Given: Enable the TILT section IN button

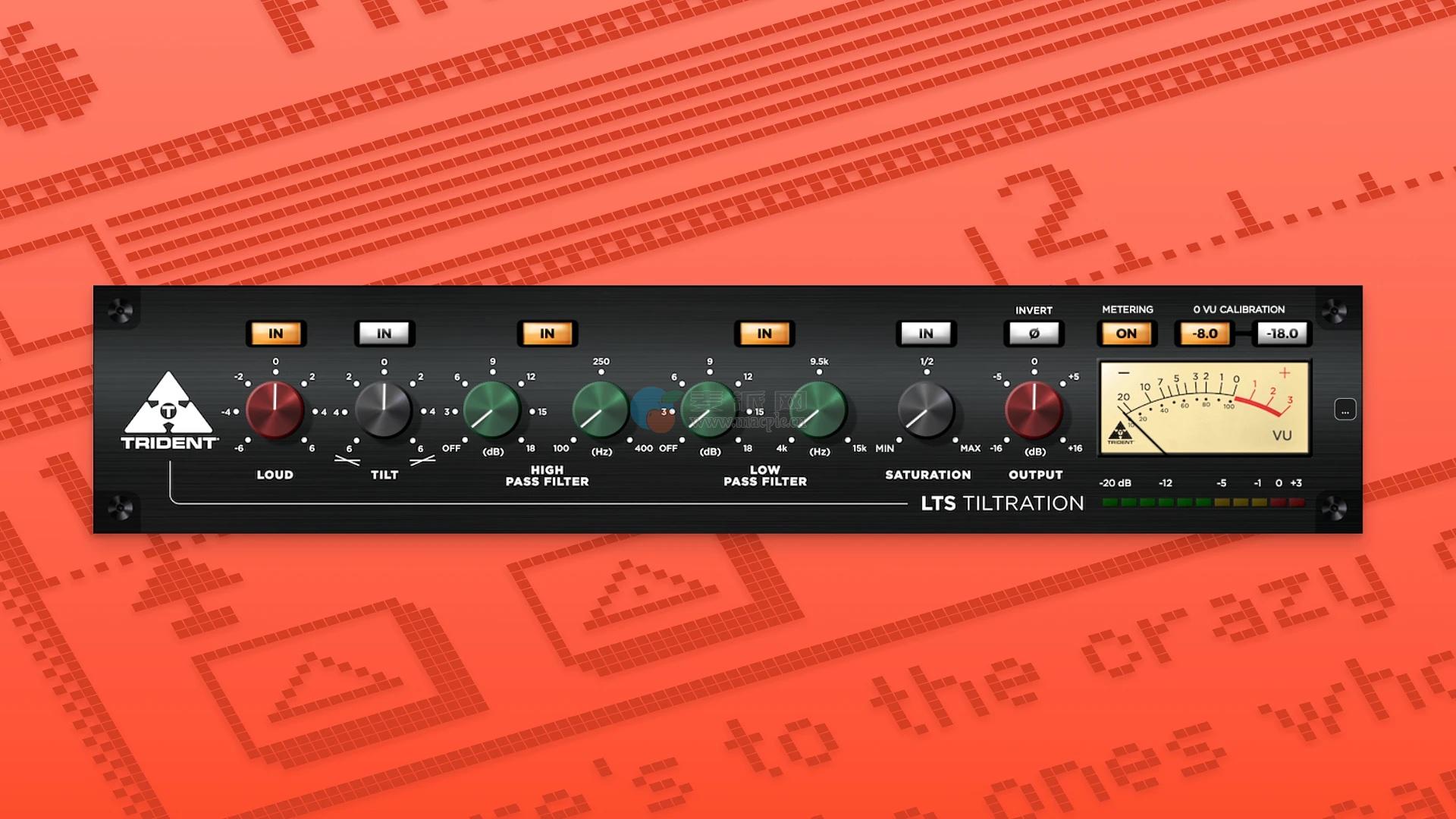Looking at the screenshot, I should [384, 334].
